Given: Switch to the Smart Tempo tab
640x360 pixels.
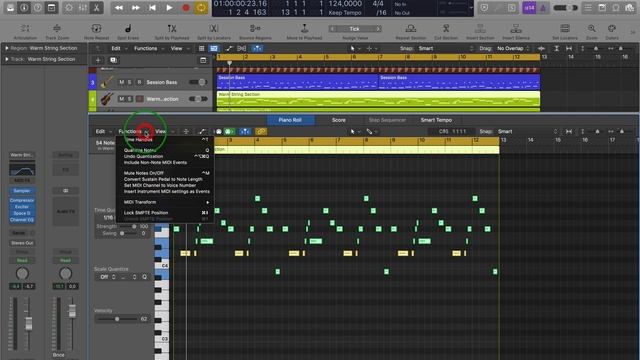Looking at the screenshot, I should tap(436, 120).
